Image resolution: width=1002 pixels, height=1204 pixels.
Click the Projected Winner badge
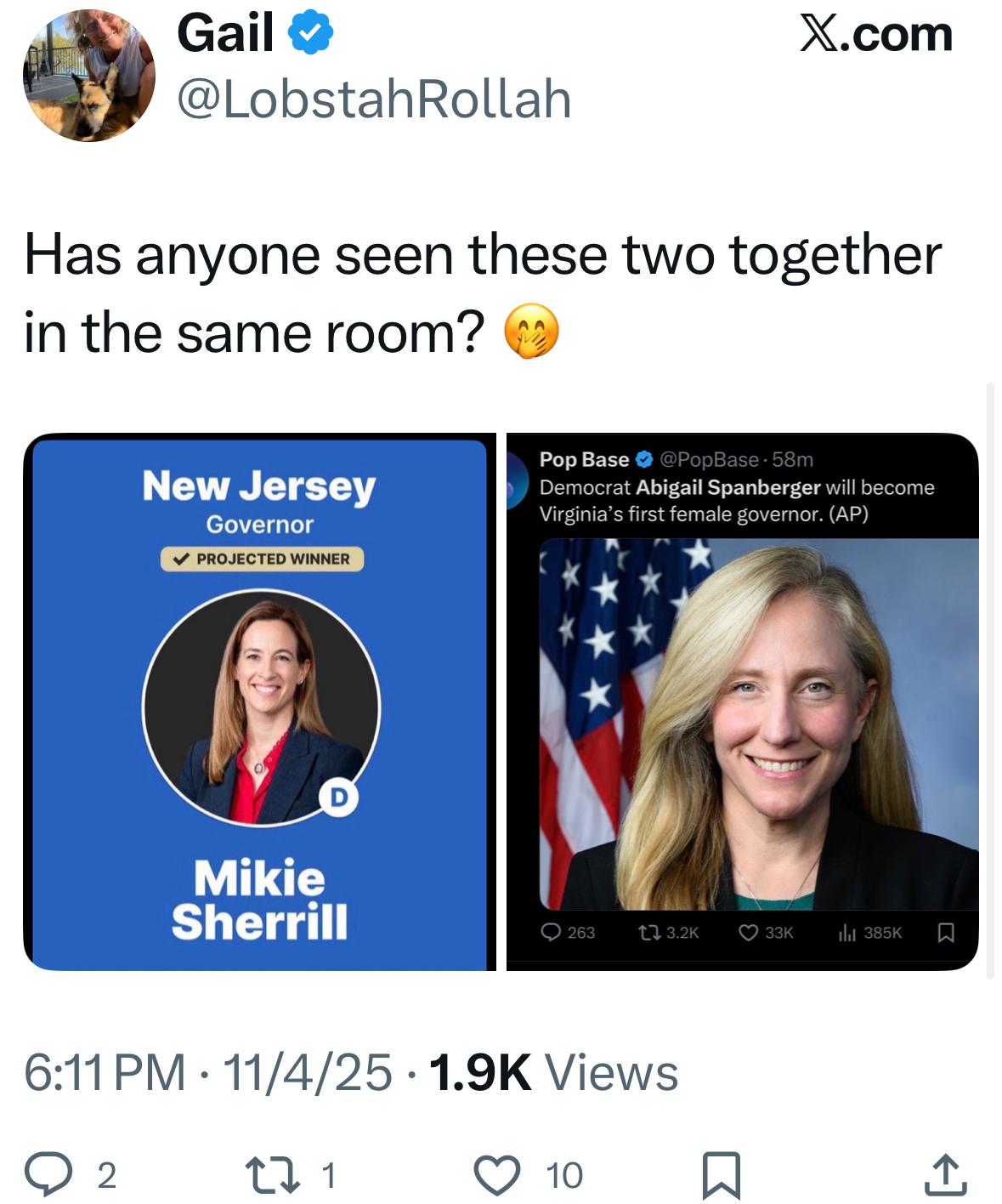(x=262, y=559)
